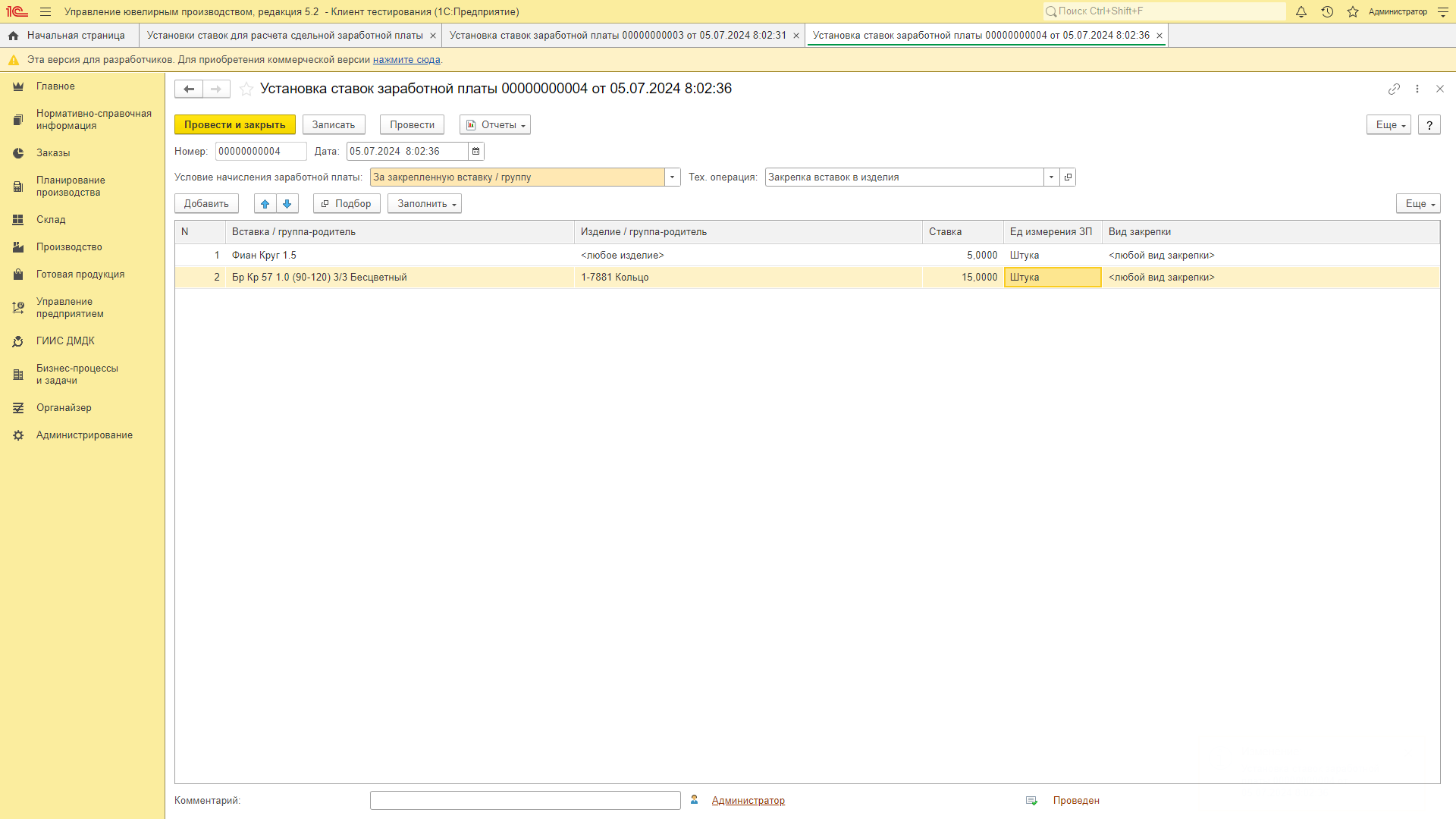
Task: Sort by Ставка column header
Action: tap(963, 232)
